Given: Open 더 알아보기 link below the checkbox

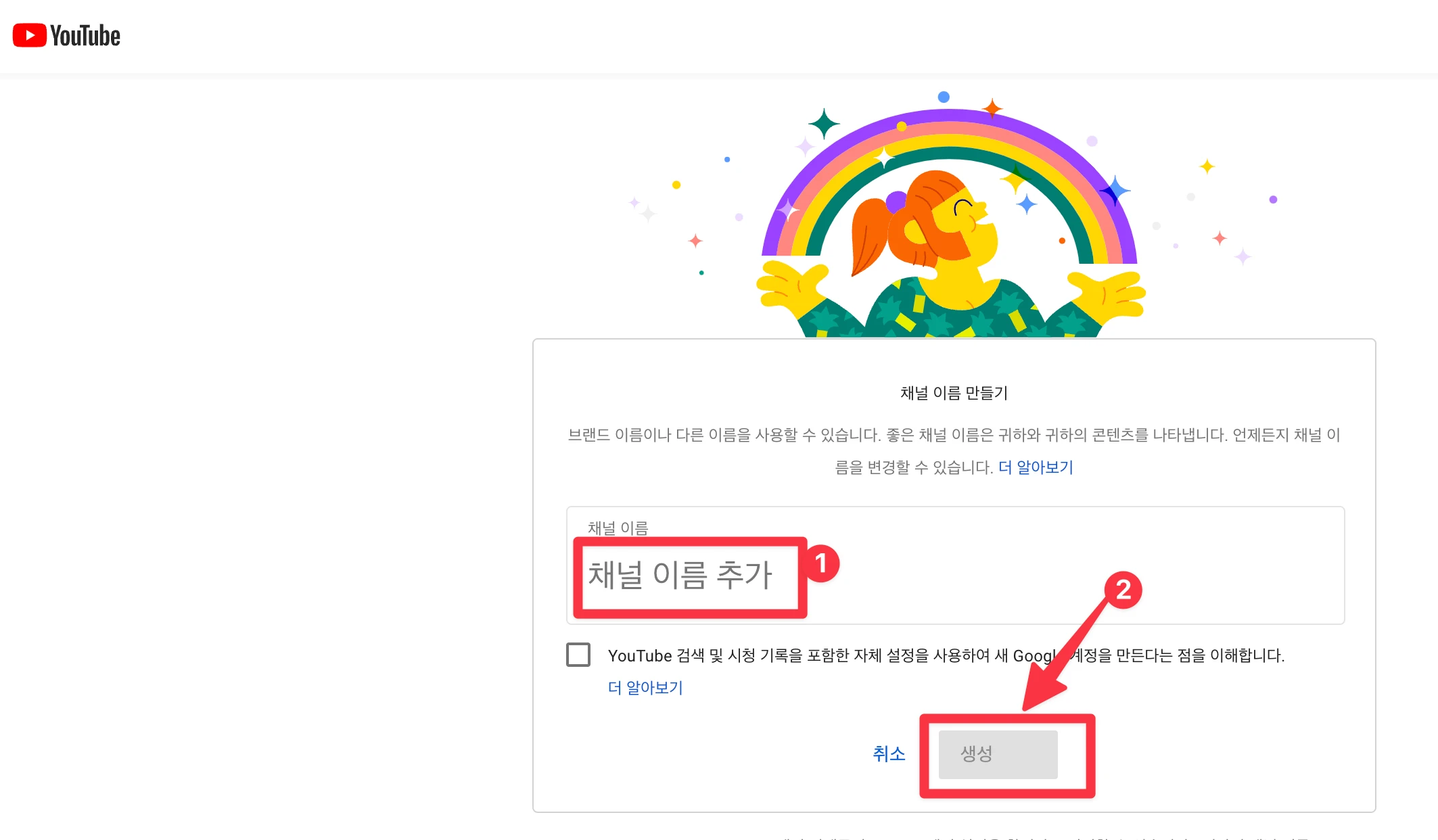Looking at the screenshot, I should 645,688.
